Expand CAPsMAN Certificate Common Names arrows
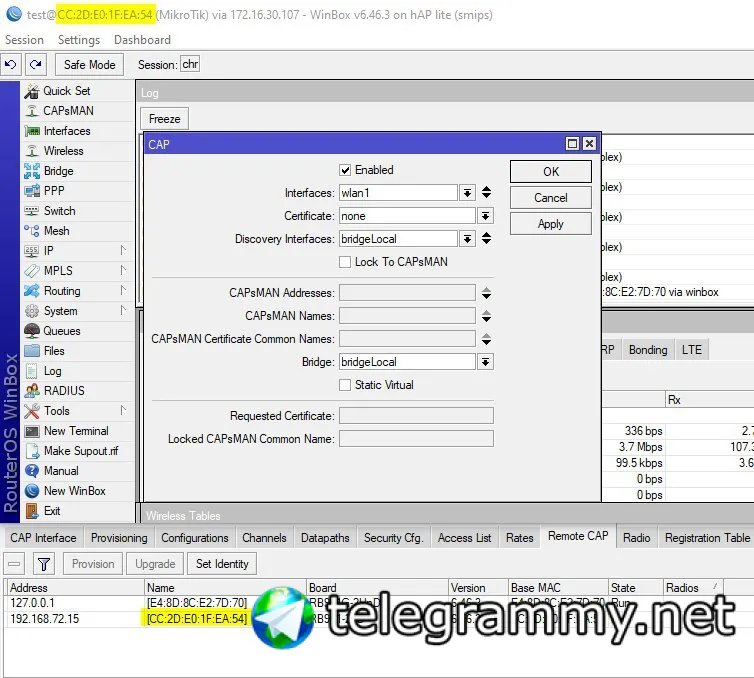754x678 pixels. [x=486, y=339]
